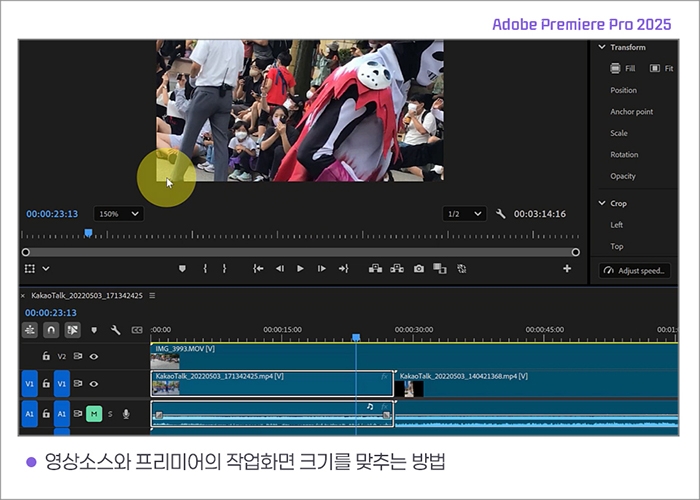This screenshot has height=500, width=700.
Task: Mark Out point in Program Monitor
Action: [224, 268]
